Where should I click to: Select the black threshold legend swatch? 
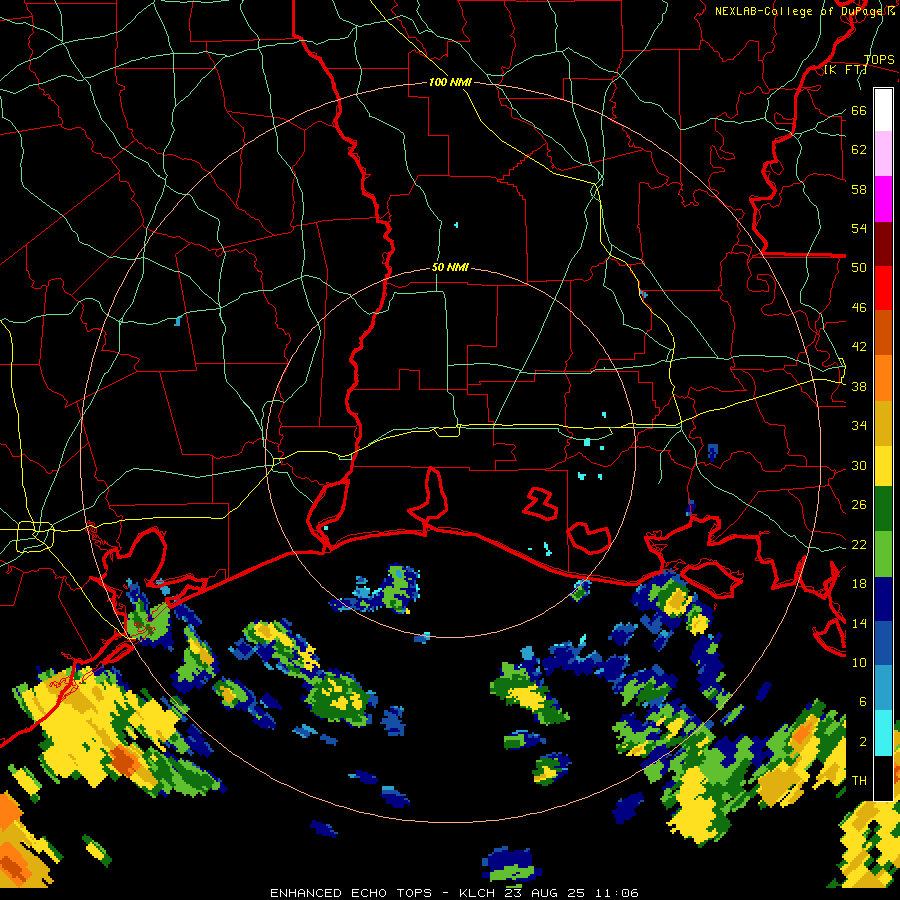click(x=883, y=778)
